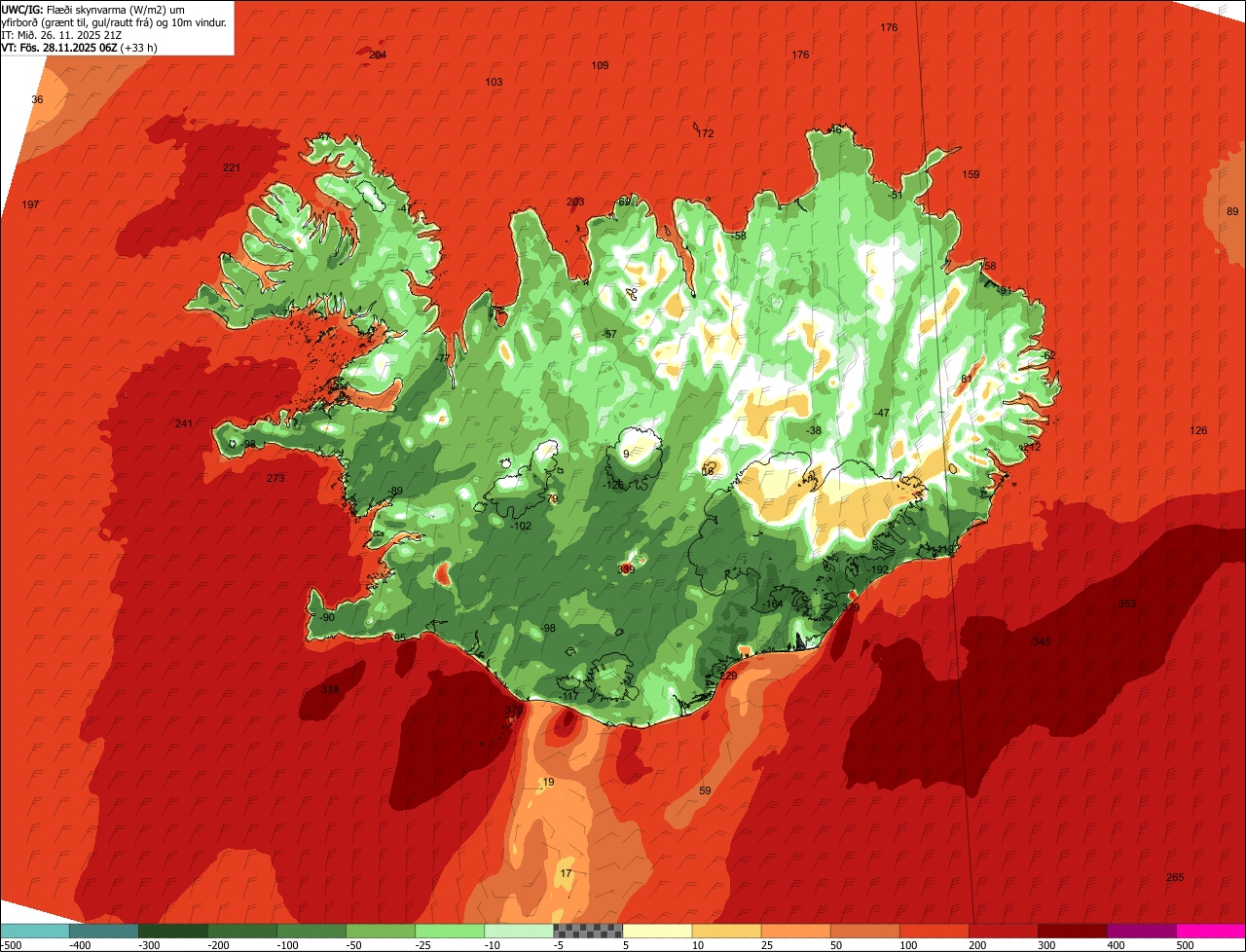The image size is (1246, 952).
Task: Click the 'IT: Mið. 26. 11. 2025 21Z' line
Action: click(62, 34)
